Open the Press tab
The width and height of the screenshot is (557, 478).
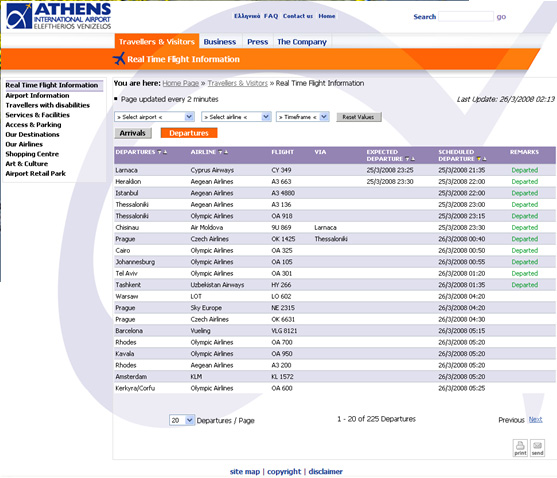[x=258, y=42]
